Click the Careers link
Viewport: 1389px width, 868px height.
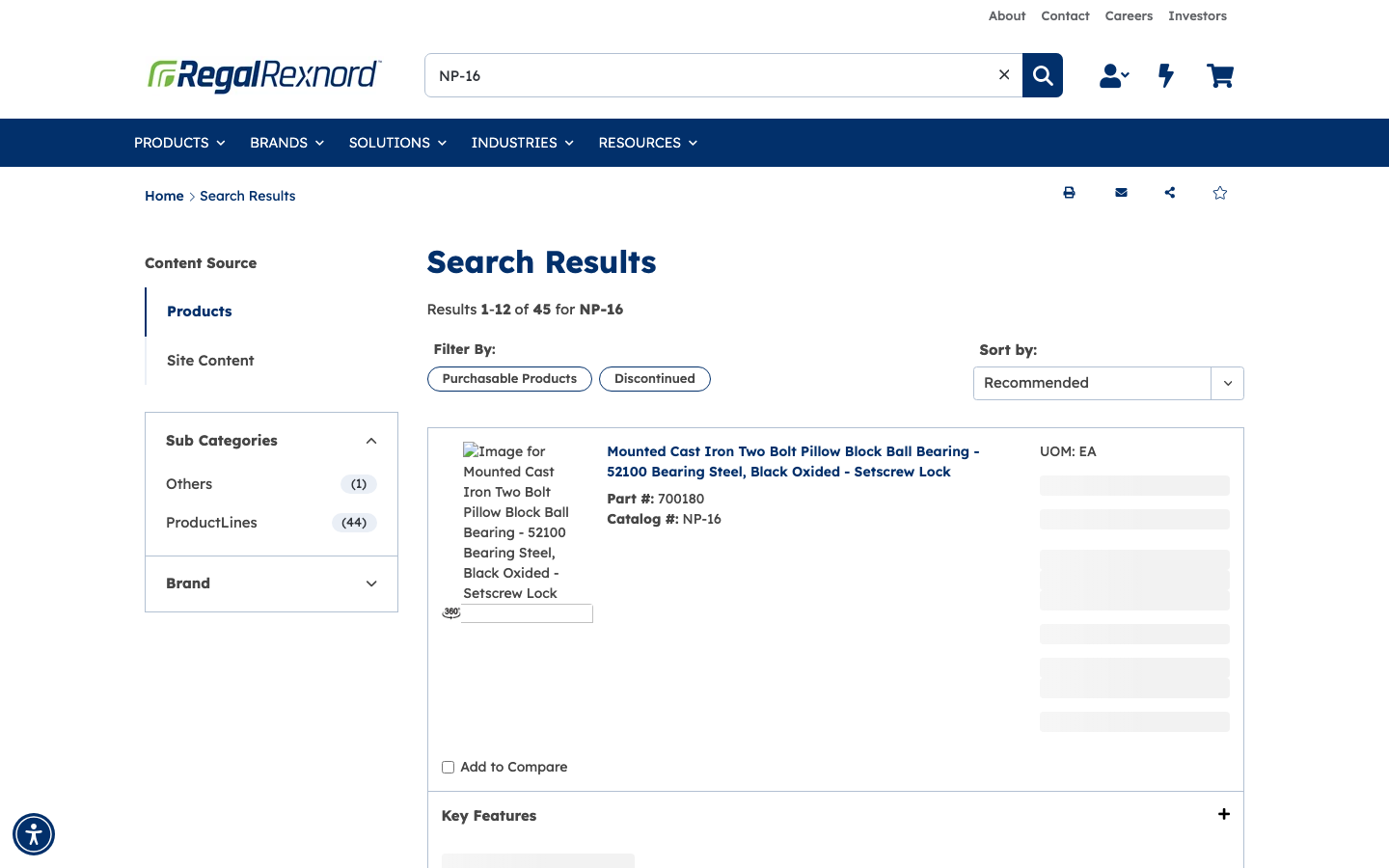[x=1129, y=16]
